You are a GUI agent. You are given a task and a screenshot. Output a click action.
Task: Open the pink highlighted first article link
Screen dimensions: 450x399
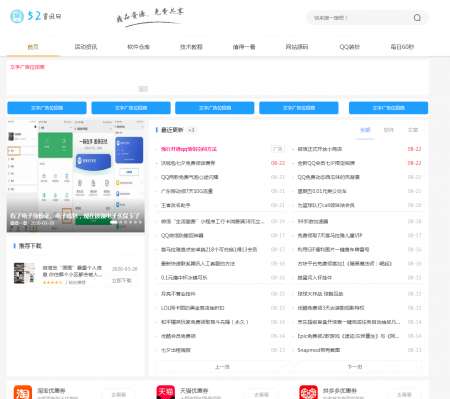(x=189, y=149)
